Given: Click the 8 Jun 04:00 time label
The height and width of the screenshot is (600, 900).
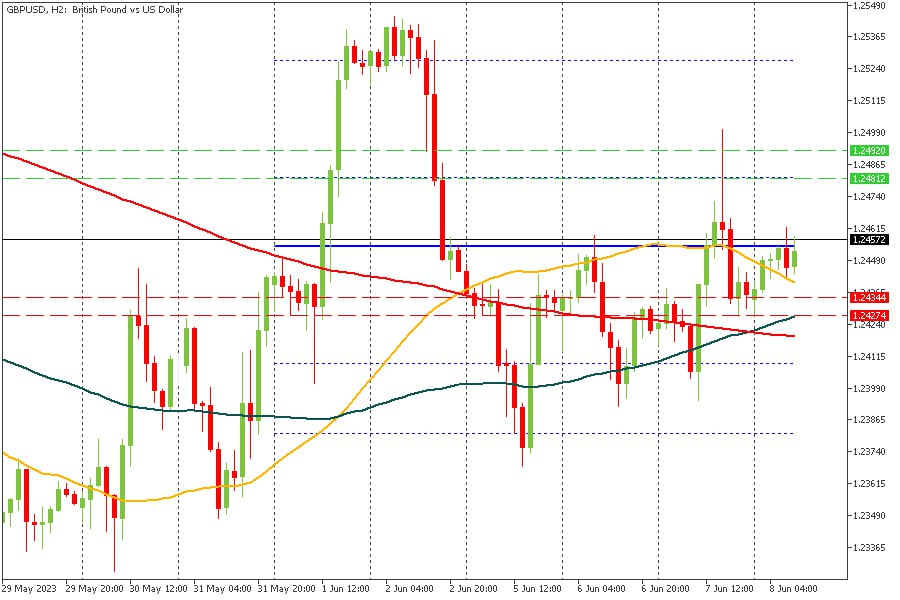Looking at the screenshot, I should click(x=793, y=589).
